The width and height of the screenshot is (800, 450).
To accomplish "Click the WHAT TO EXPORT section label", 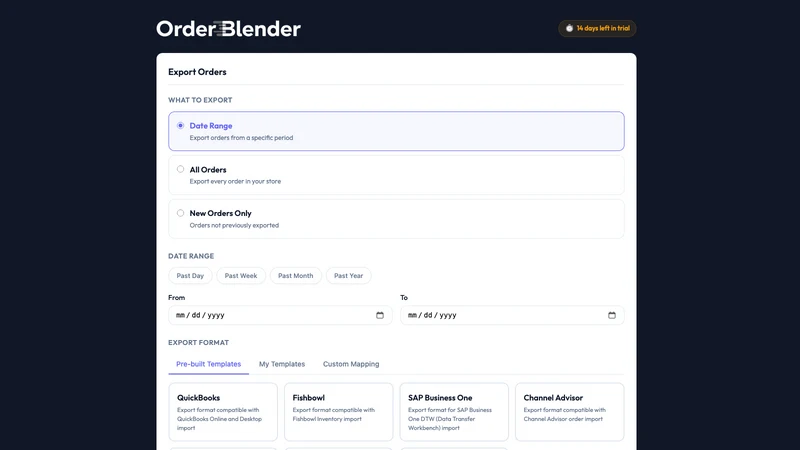I will pyautogui.click(x=200, y=100).
